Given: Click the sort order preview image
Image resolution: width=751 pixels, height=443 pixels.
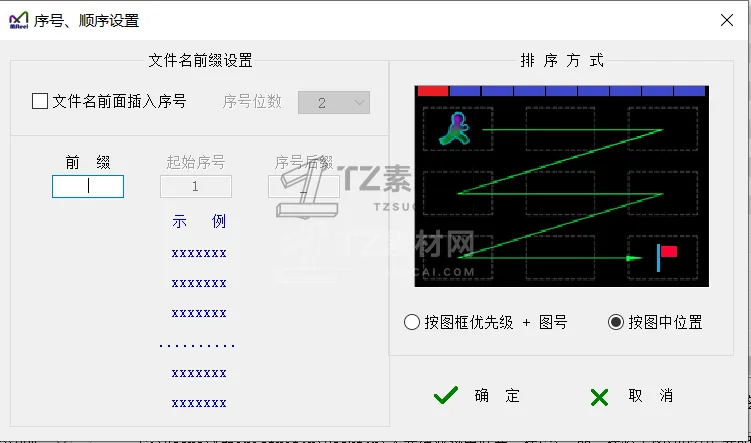Looking at the screenshot, I should point(561,186).
